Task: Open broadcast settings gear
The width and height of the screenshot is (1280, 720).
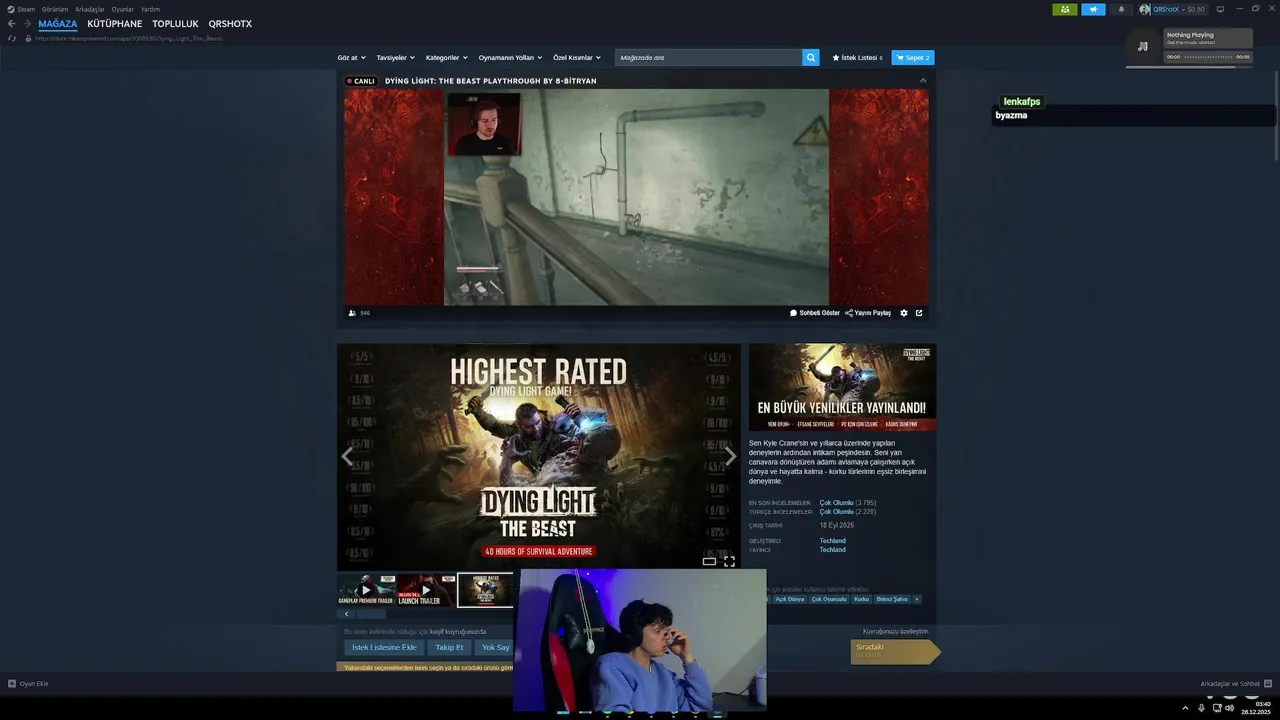Action: point(904,313)
